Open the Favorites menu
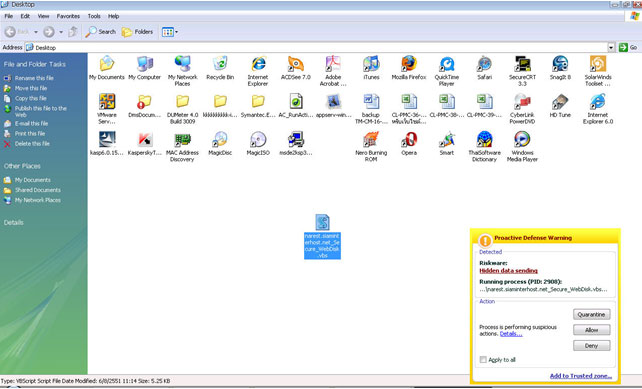The image size is (642, 389). 68,16
